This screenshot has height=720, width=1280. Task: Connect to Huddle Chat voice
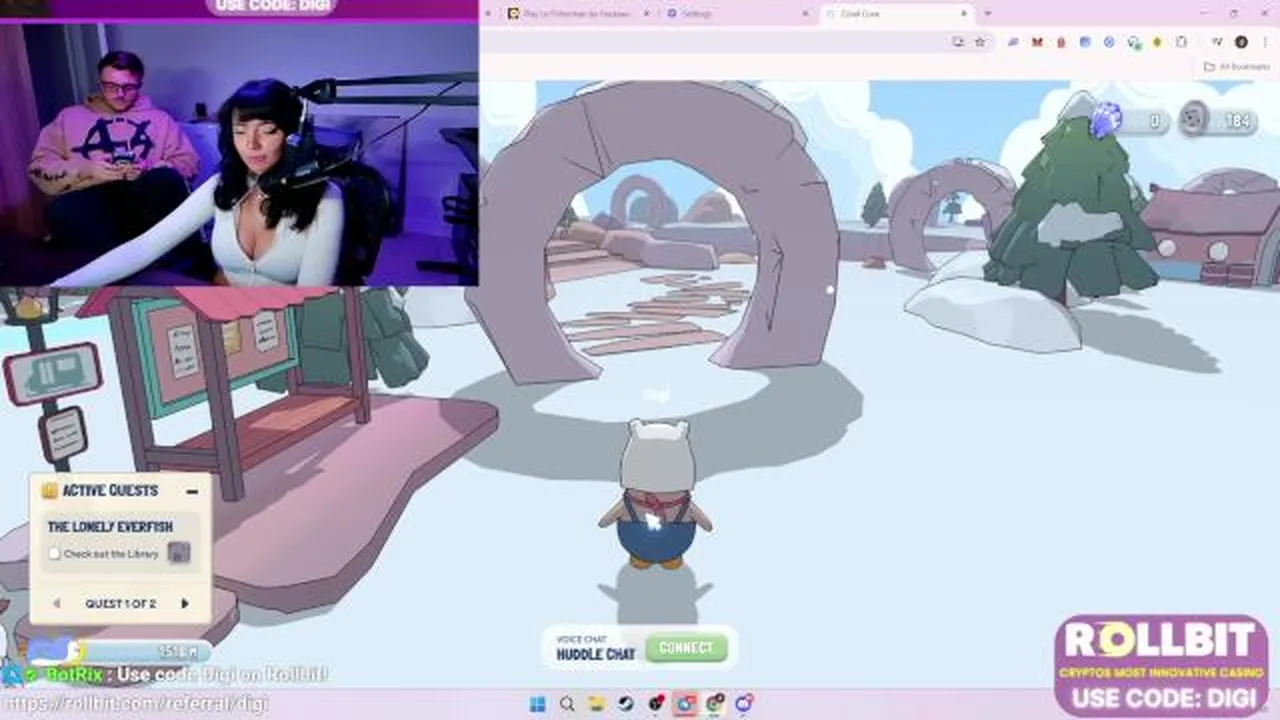(686, 648)
